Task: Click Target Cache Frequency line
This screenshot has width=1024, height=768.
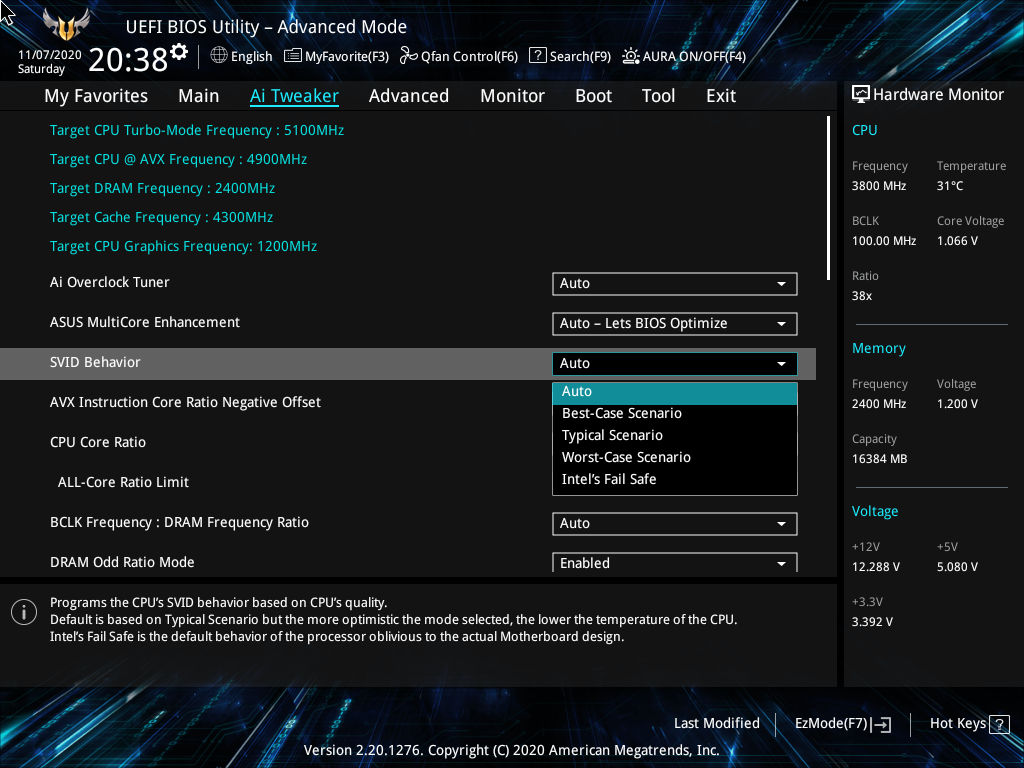Action: pyautogui.click(x=161, y=217)
